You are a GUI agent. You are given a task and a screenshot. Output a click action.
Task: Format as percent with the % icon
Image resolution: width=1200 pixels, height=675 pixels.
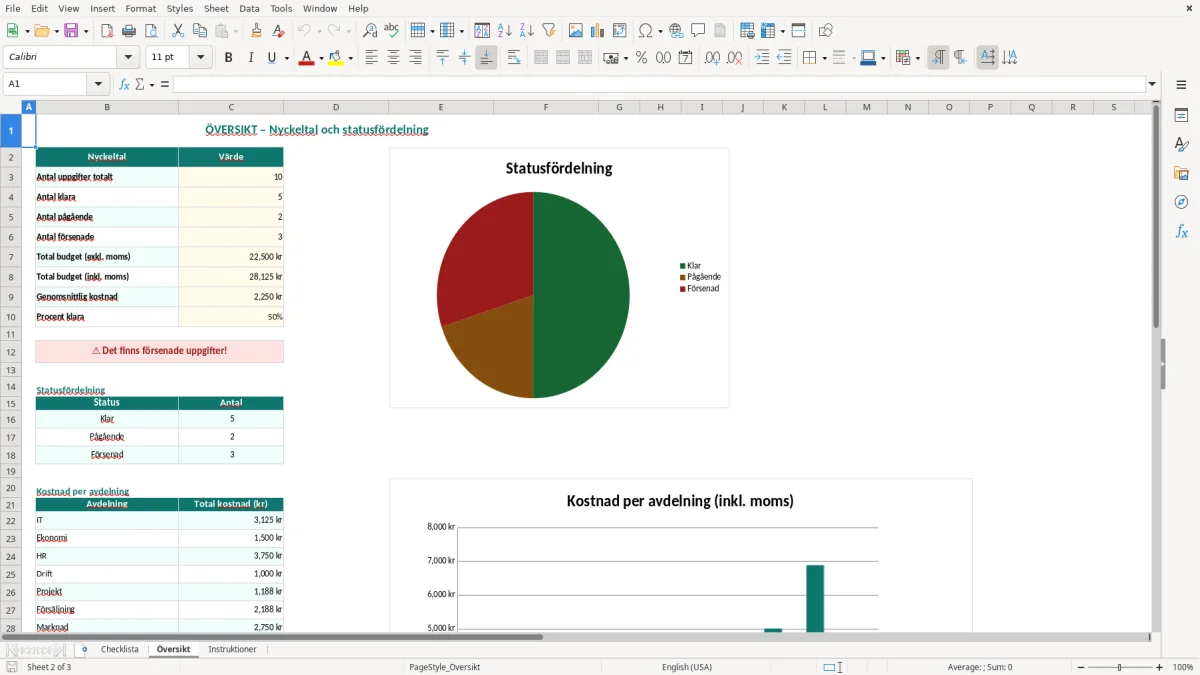tap(641, 58)
